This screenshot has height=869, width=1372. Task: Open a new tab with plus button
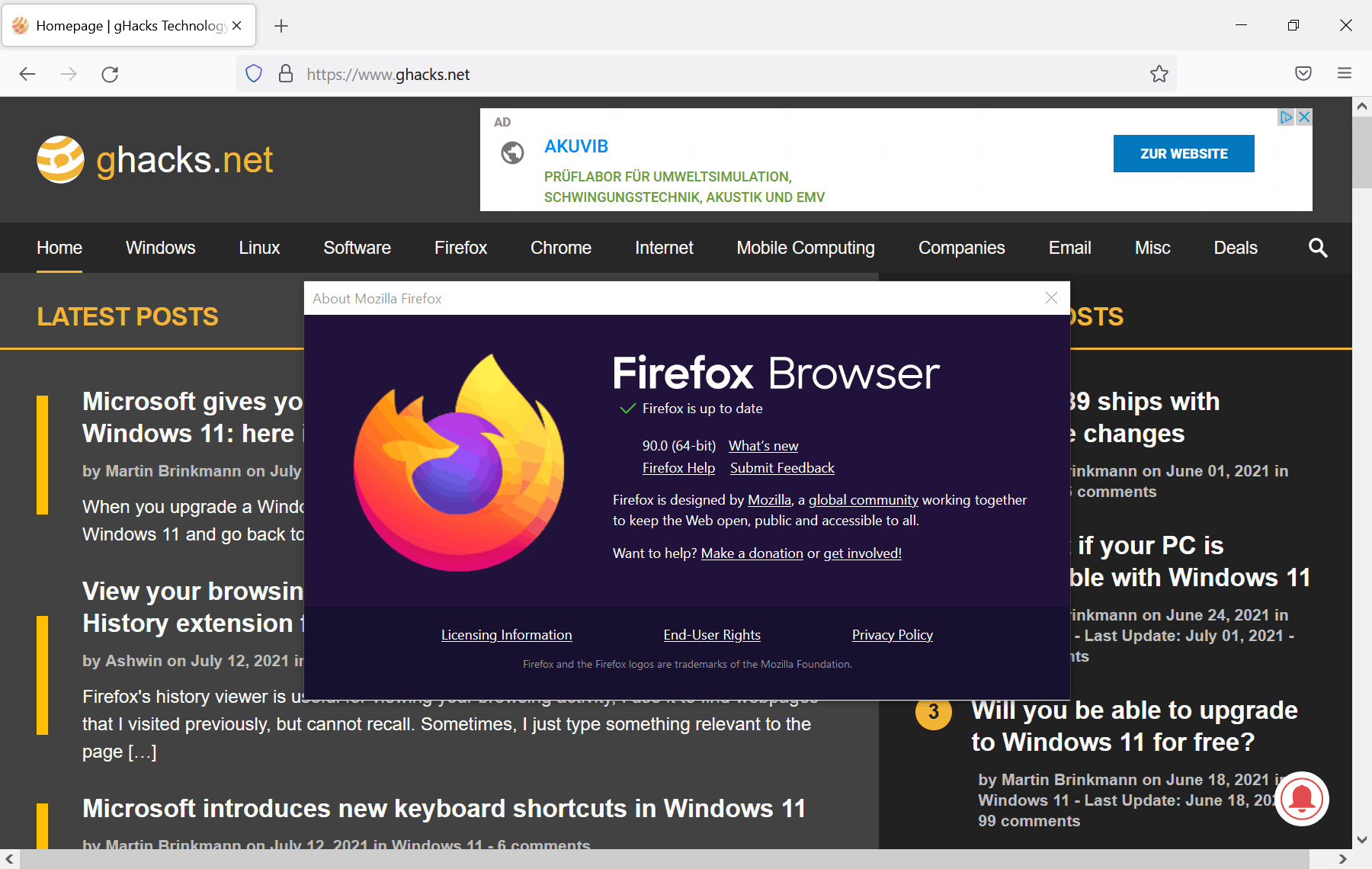click(x=281, y=26)
